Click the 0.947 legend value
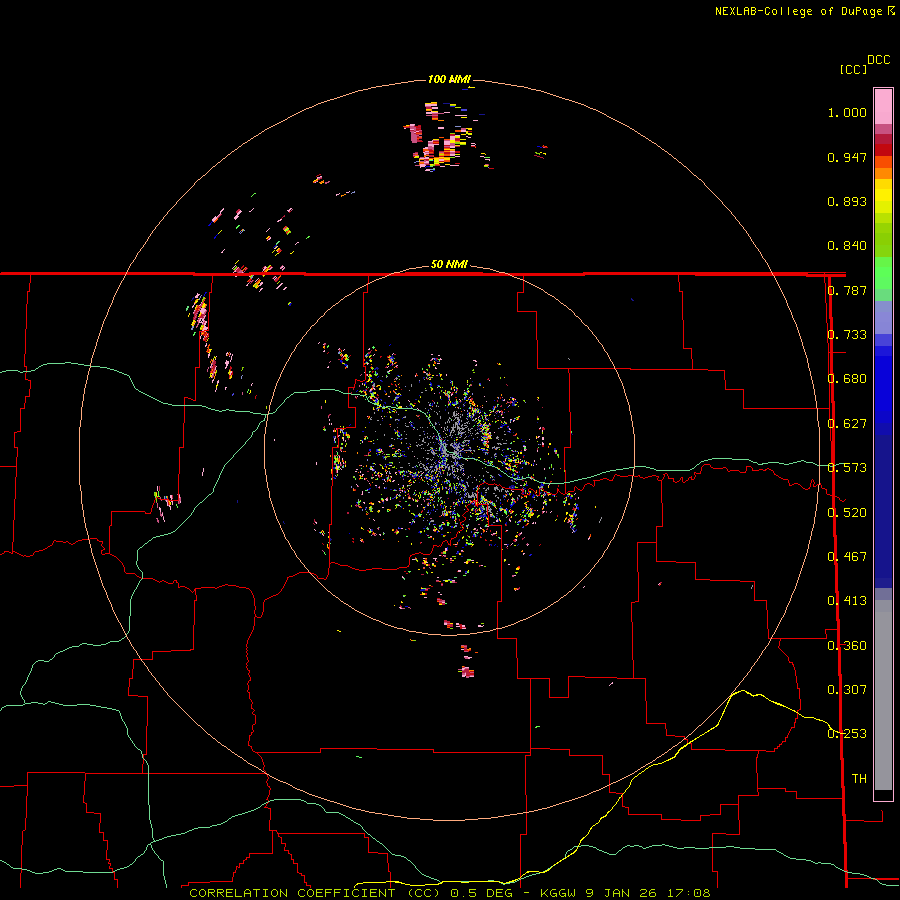 847,157
